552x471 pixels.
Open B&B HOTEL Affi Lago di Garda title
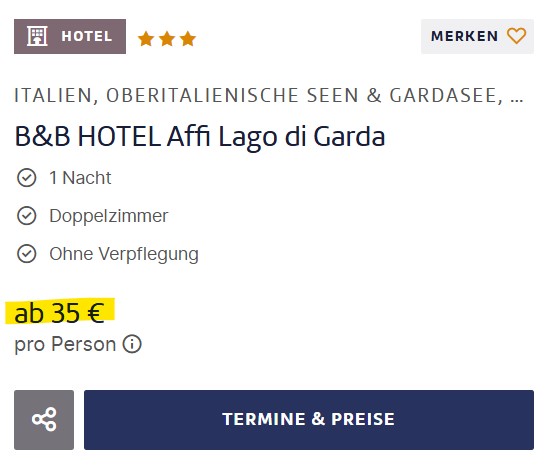(x=200, y=137)
